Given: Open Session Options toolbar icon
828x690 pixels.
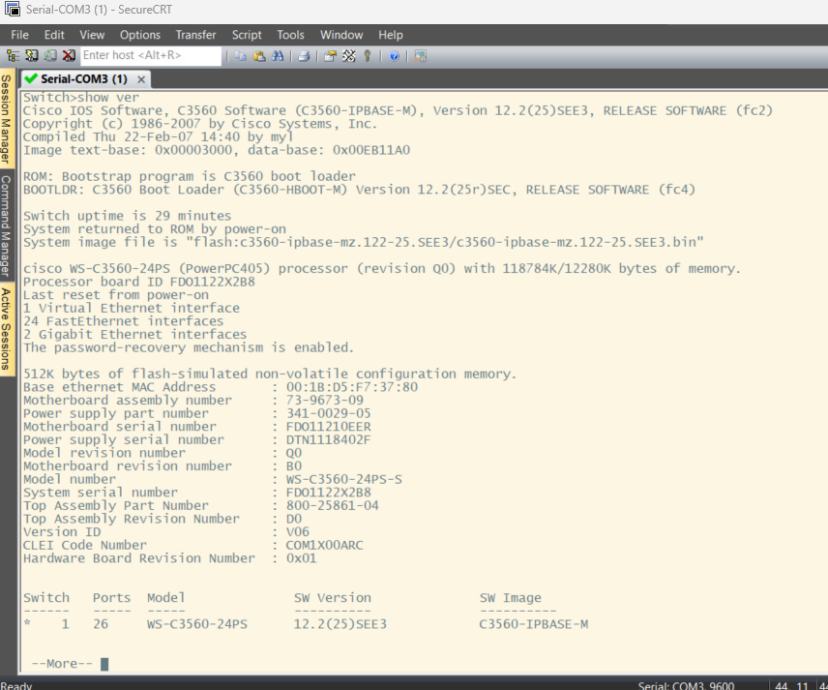Looking at the screenshot, I should (x=330, y=56).
